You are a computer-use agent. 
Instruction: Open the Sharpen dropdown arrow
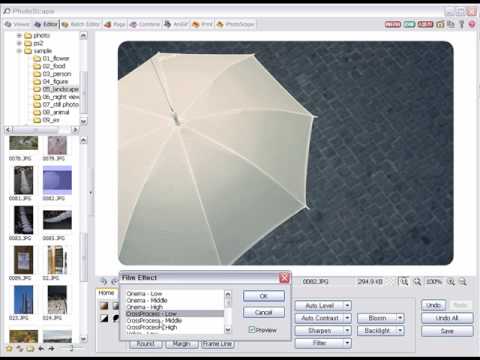pyautogui.click(x=347, y=330)
